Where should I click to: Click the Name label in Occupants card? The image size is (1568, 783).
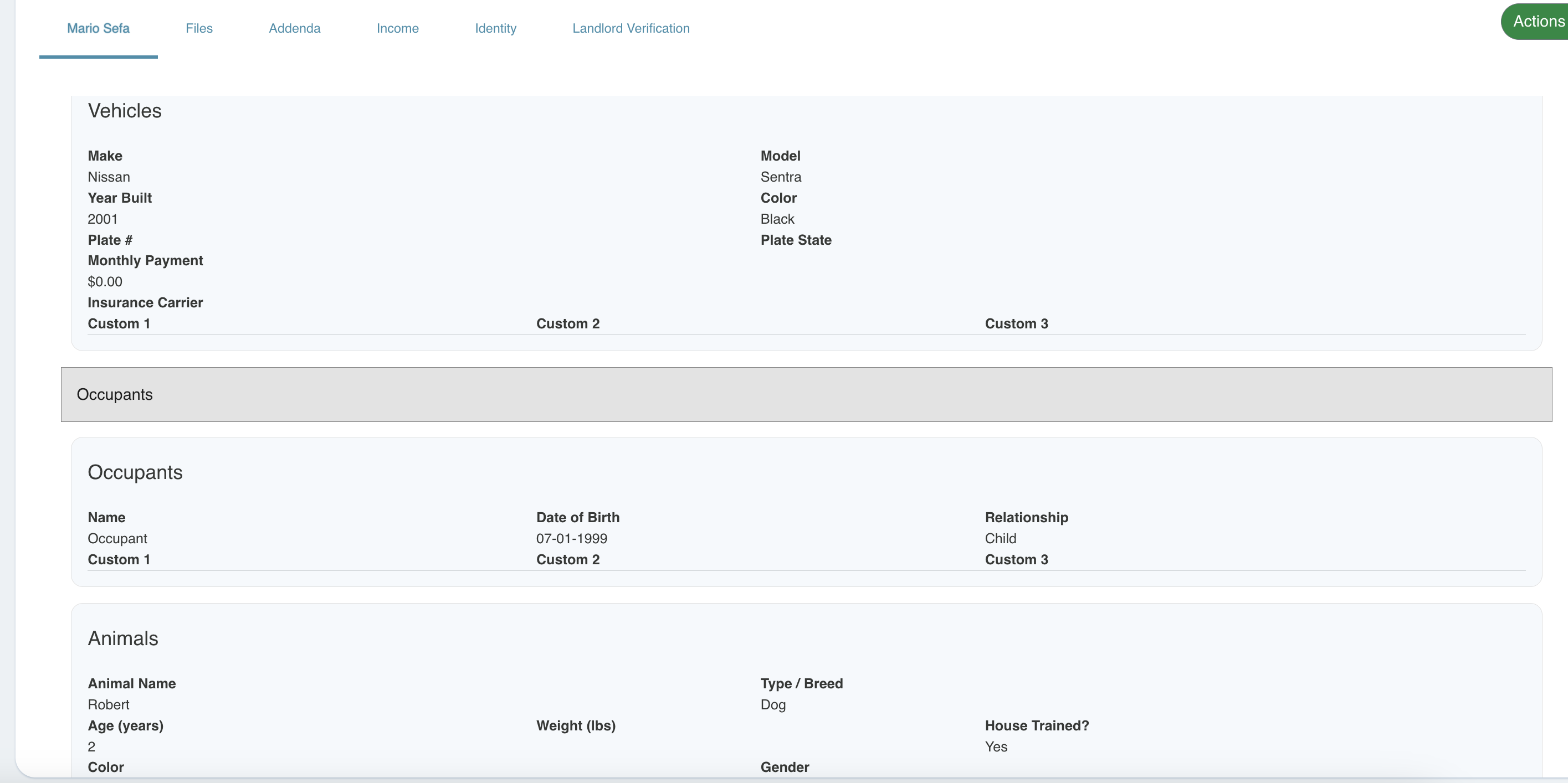106,517
